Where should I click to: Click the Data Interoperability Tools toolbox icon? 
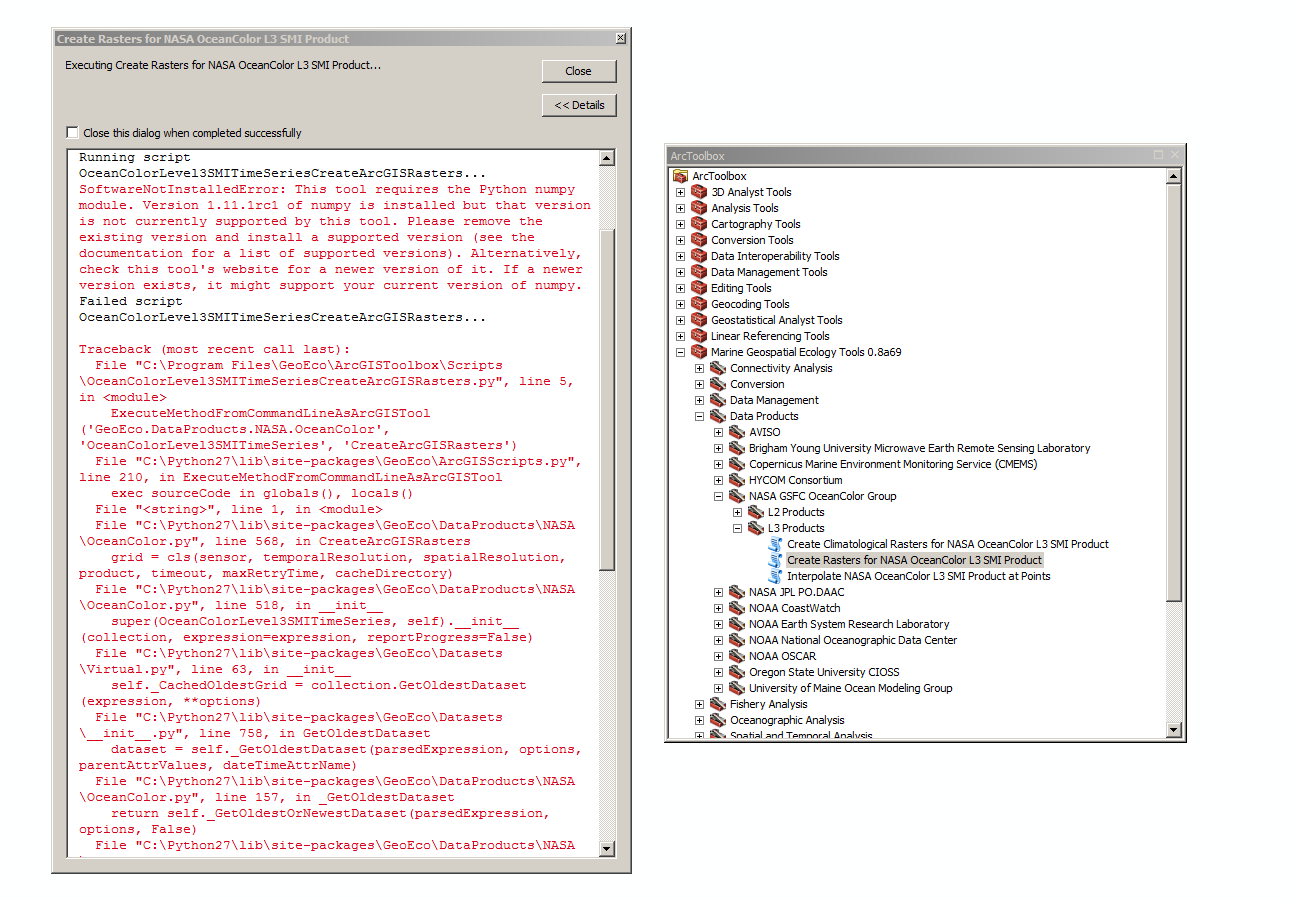pos(699,256)
